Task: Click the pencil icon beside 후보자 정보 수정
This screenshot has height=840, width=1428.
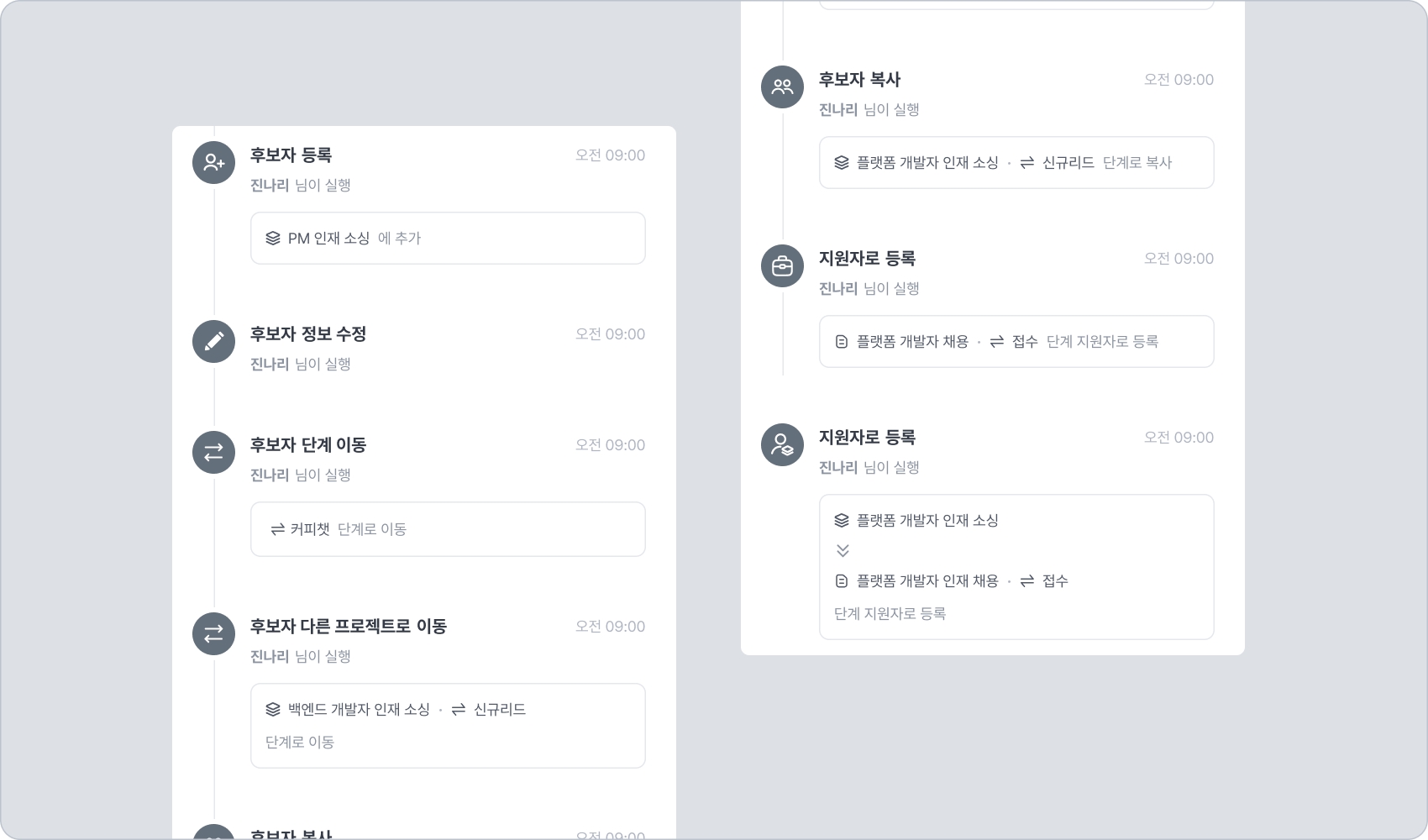Action: (x=213, y=342)
